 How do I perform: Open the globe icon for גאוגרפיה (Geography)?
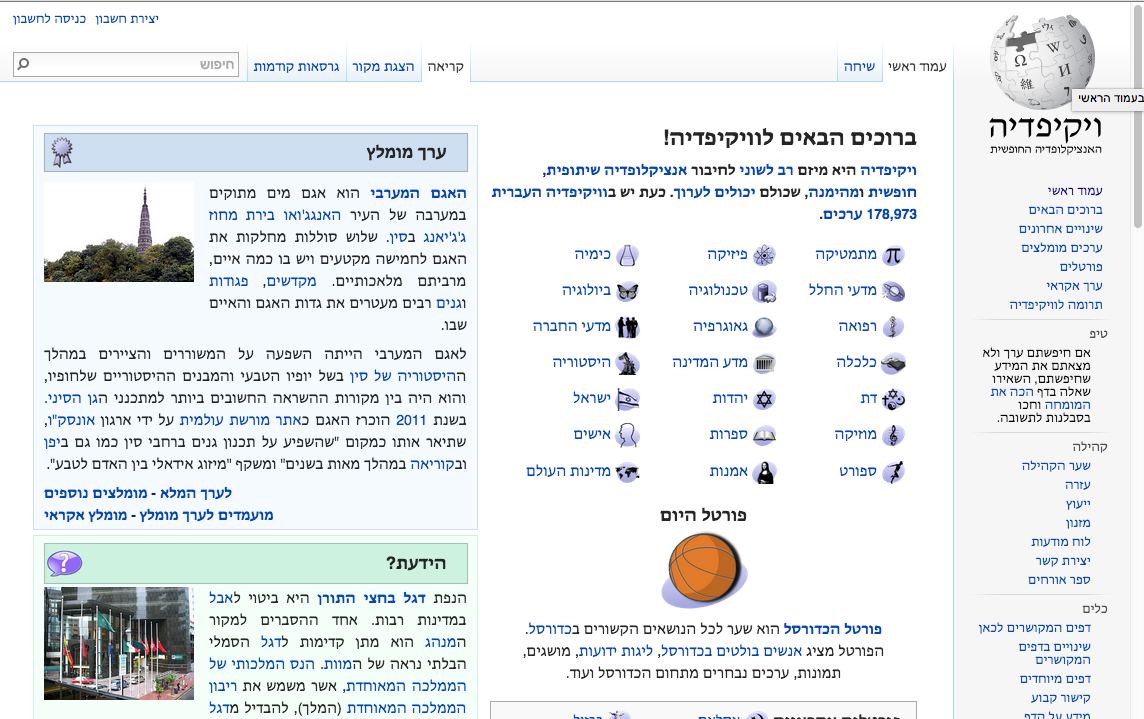[x=765, y=327]
